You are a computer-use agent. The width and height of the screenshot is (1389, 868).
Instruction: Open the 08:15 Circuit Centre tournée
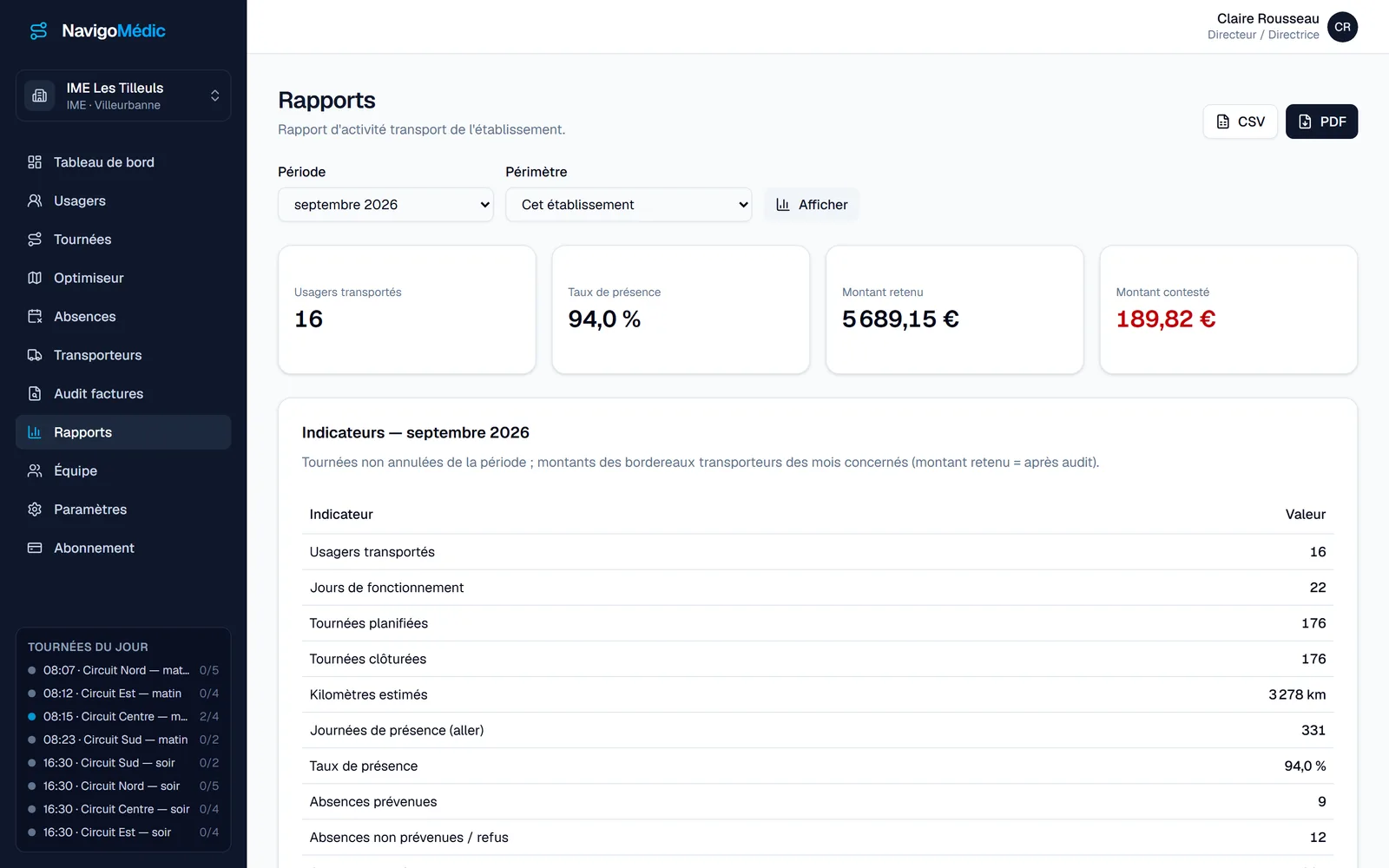(123, 717)
